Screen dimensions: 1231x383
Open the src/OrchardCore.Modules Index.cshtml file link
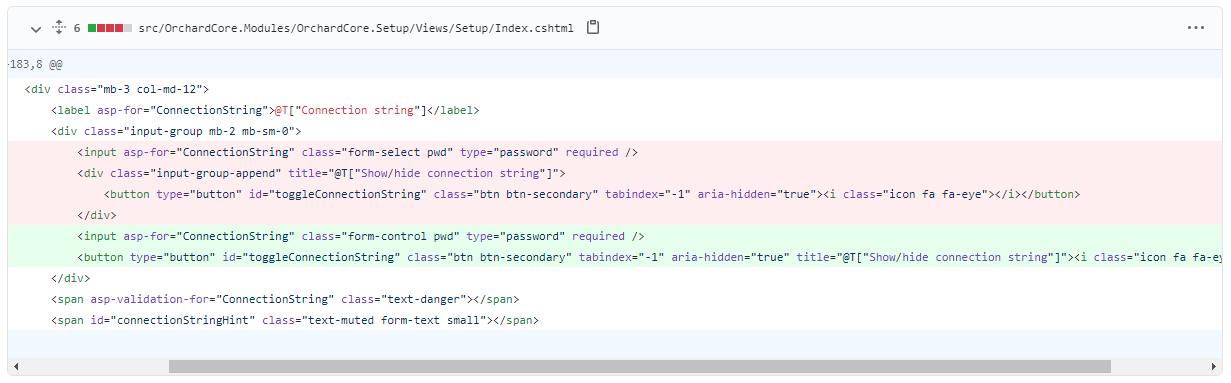[x=355, y=28]
